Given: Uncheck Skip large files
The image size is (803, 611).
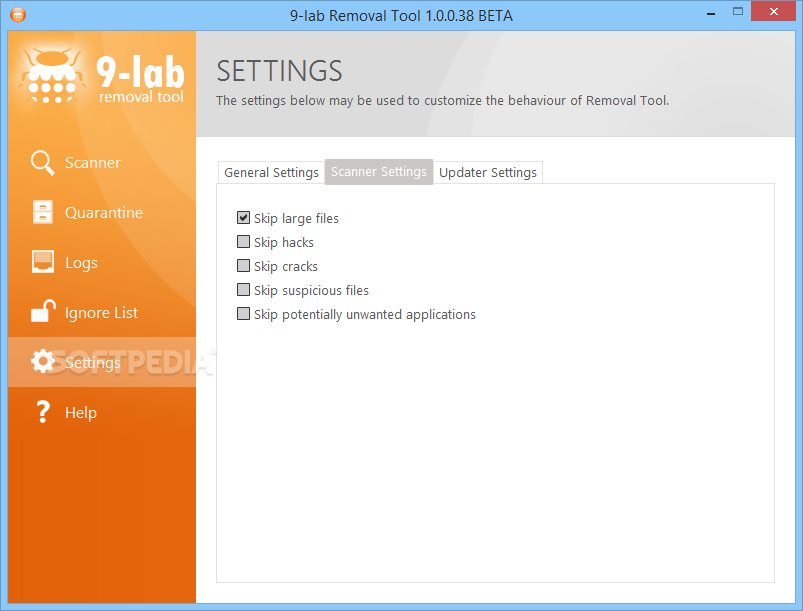Looking at the screenshot, I should coord(243,218).
